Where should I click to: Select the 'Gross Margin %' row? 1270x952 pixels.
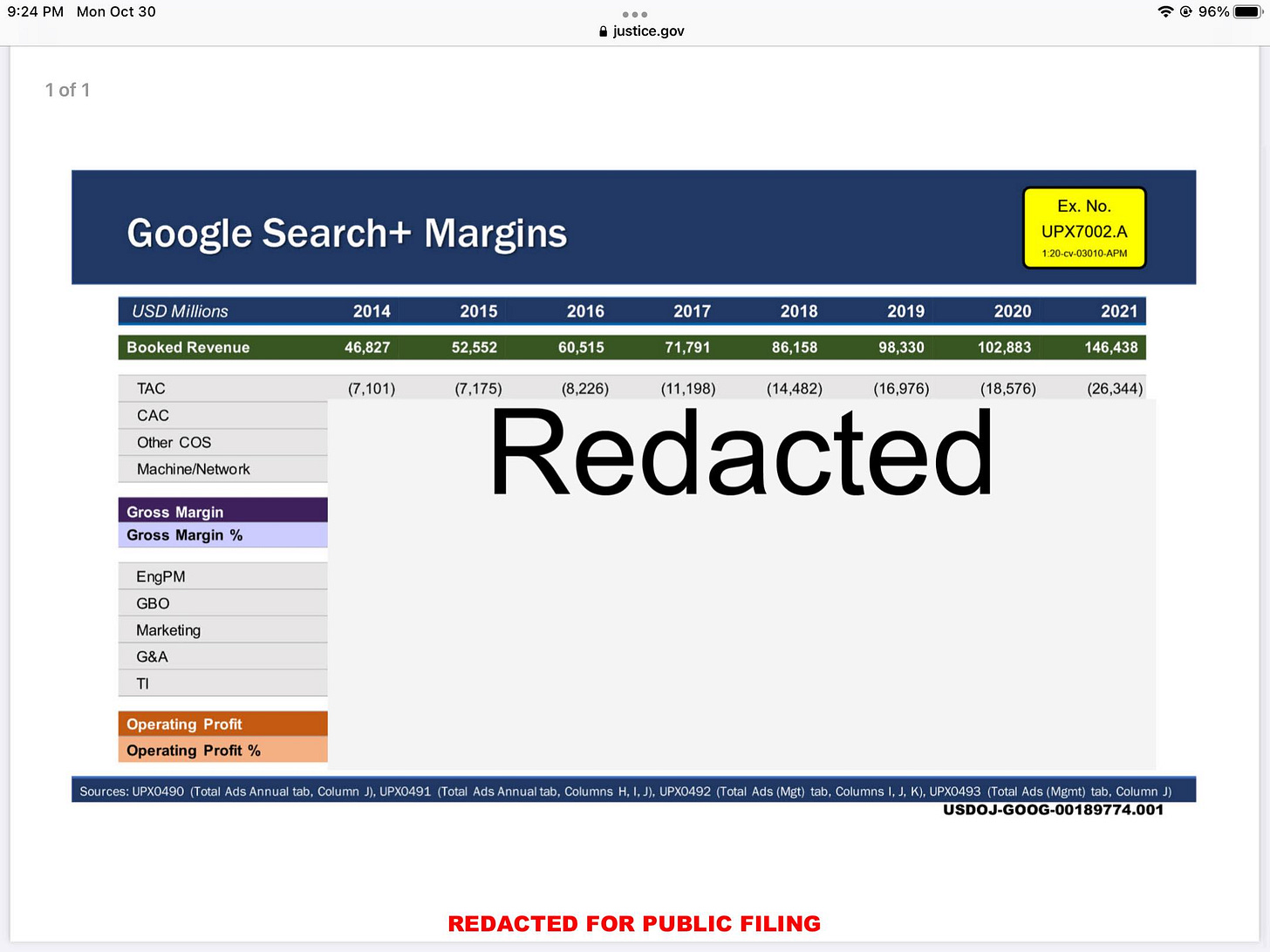223,535
